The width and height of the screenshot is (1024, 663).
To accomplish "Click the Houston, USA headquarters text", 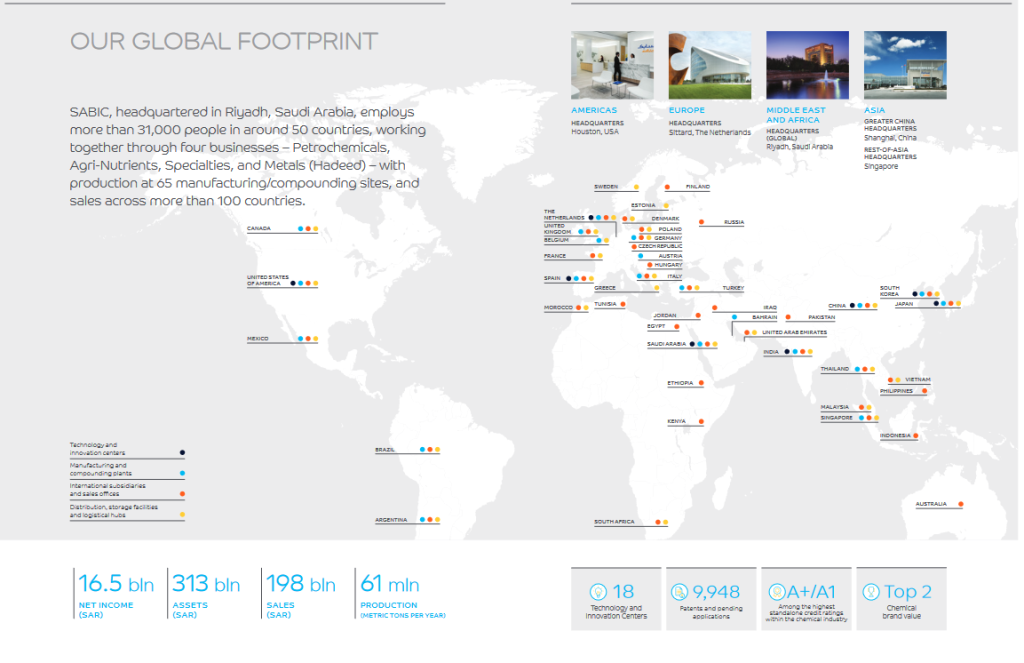I will tap(594, 132).
